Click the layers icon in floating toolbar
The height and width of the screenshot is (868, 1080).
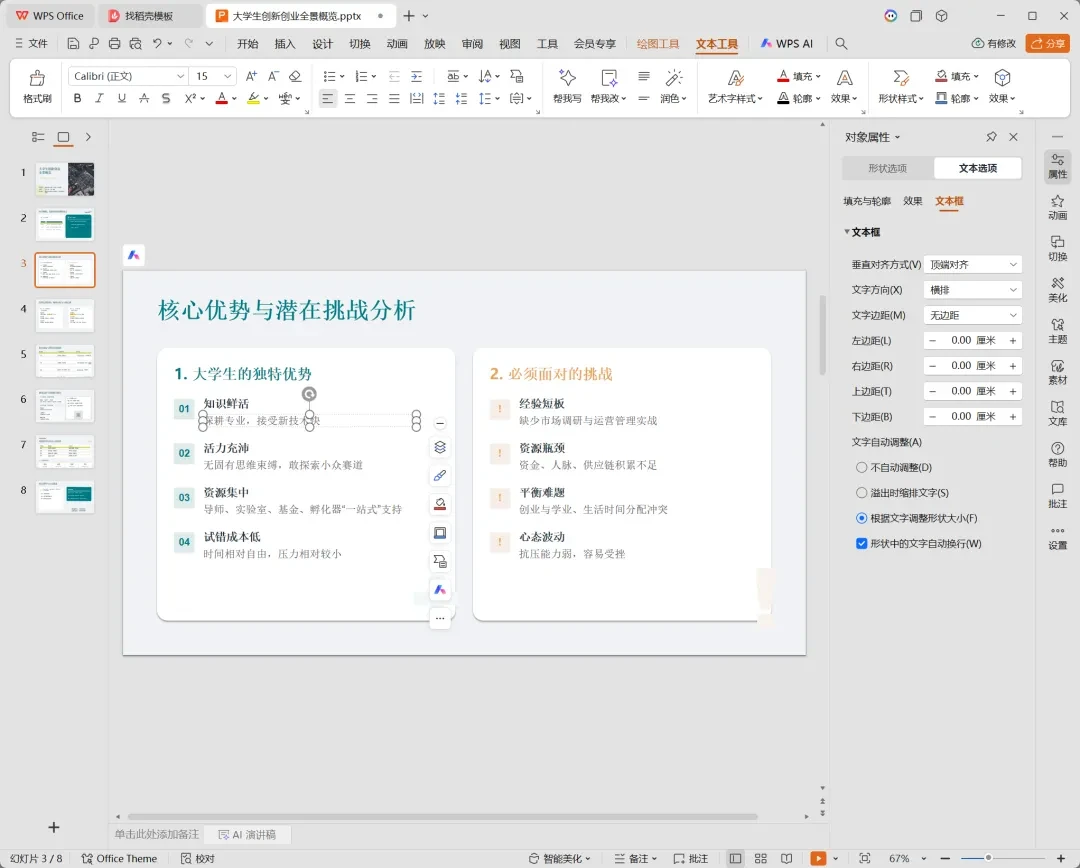(x=440, y=447)
